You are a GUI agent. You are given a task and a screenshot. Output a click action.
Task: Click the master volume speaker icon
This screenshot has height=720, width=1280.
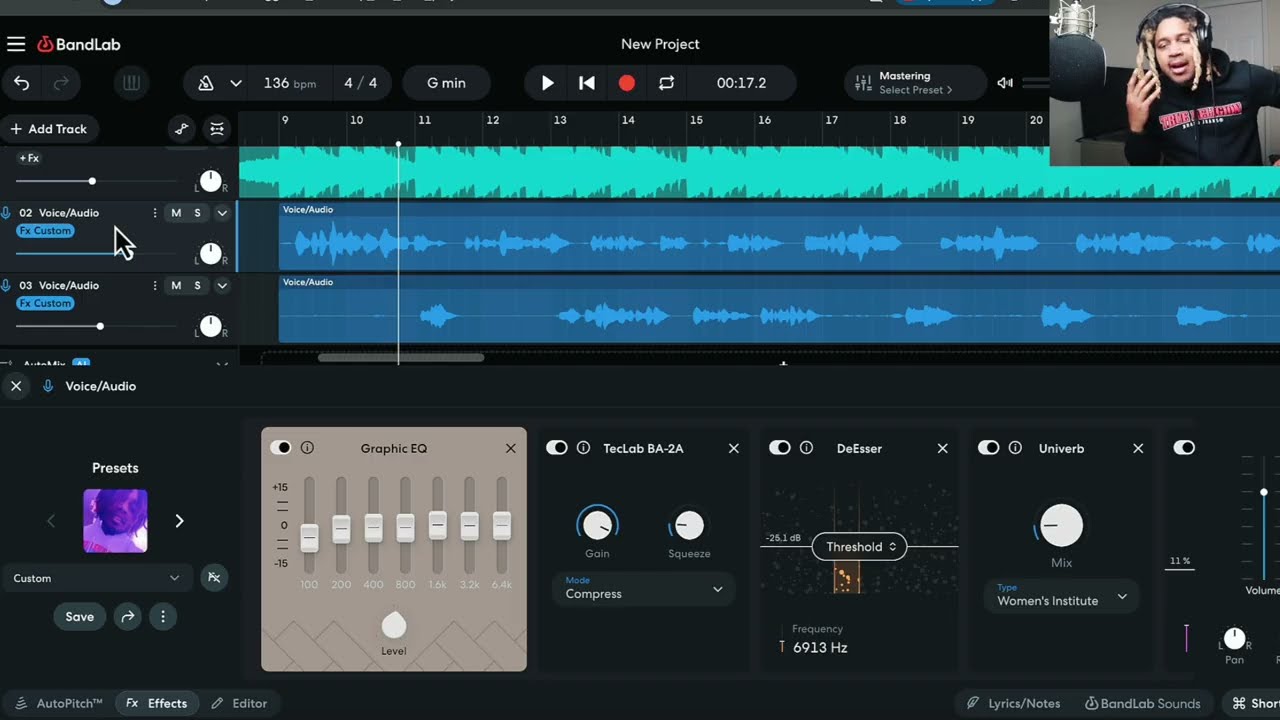(x=1005, y=83)
